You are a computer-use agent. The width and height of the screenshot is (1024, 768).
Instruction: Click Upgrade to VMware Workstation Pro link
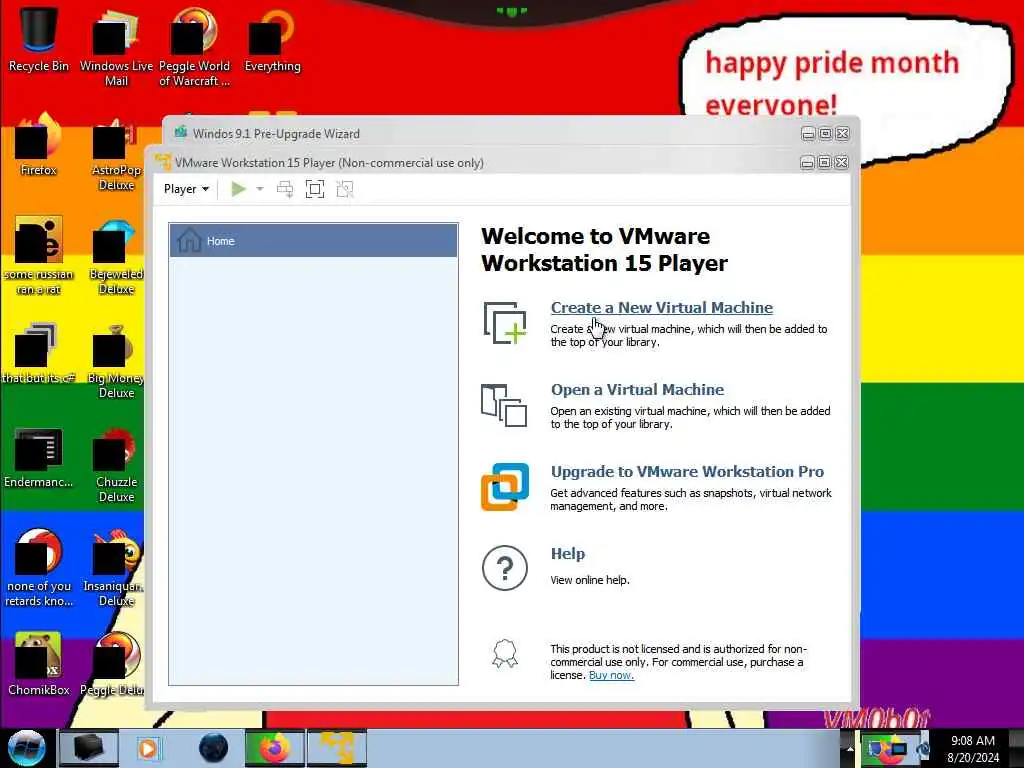click(x=687, y=472)
